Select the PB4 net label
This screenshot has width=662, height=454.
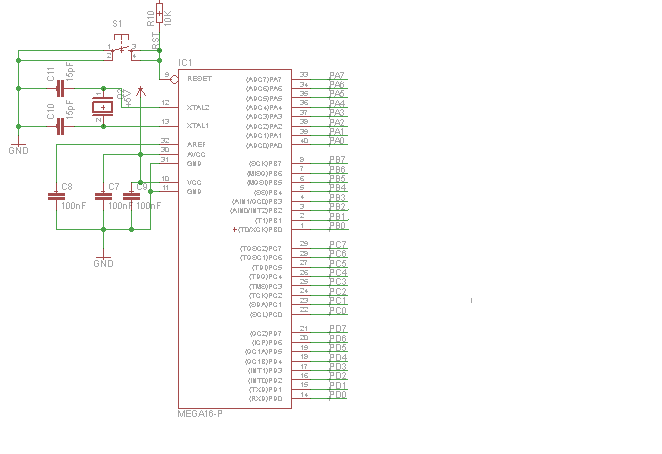click(x=337, y=188)
